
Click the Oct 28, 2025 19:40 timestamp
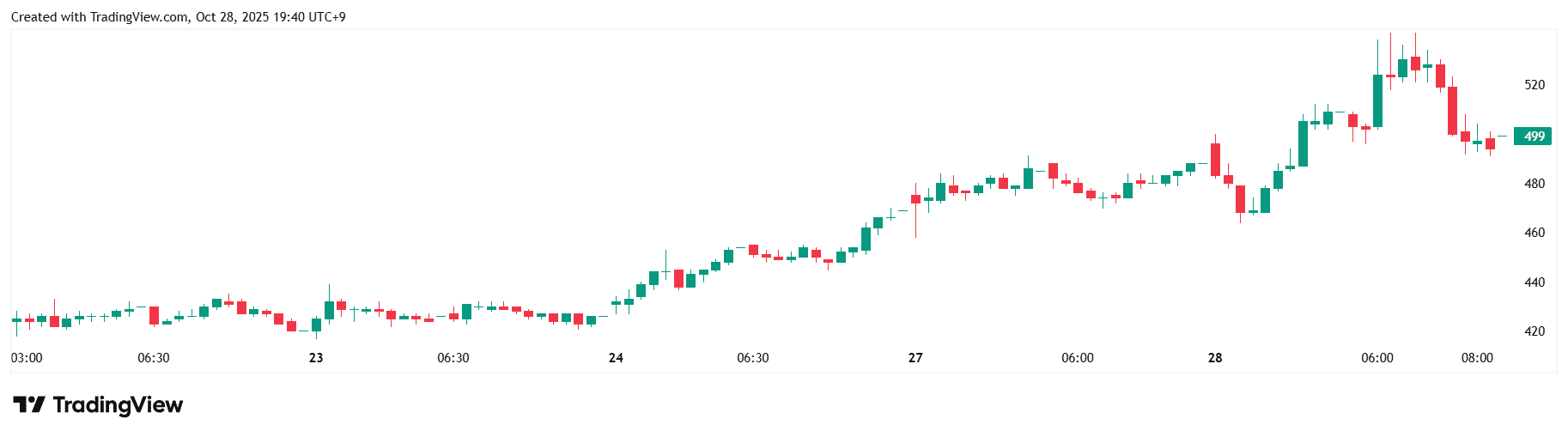click(x=270, y=17)
